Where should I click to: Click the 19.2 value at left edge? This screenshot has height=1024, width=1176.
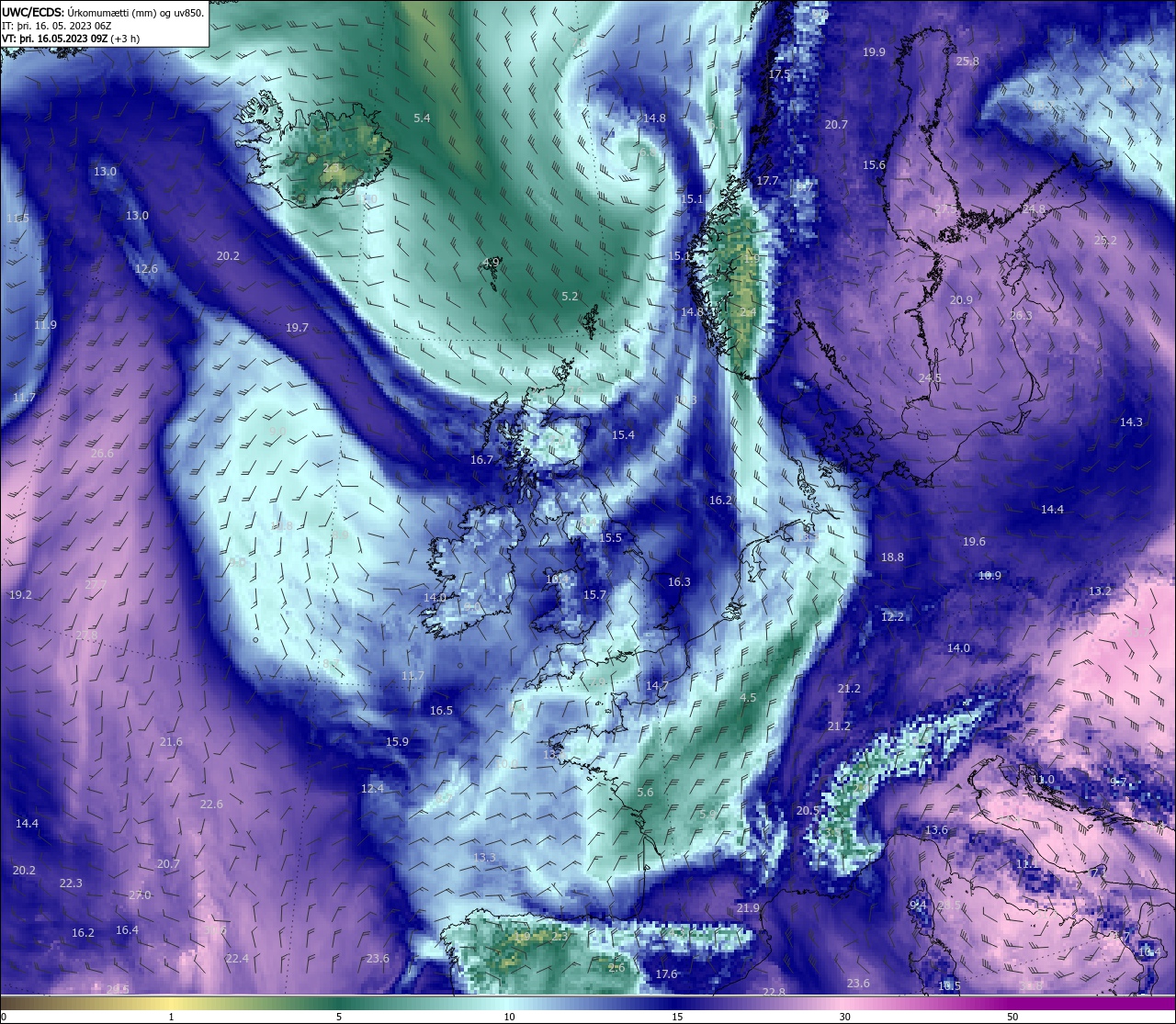[x=20, y=595]
